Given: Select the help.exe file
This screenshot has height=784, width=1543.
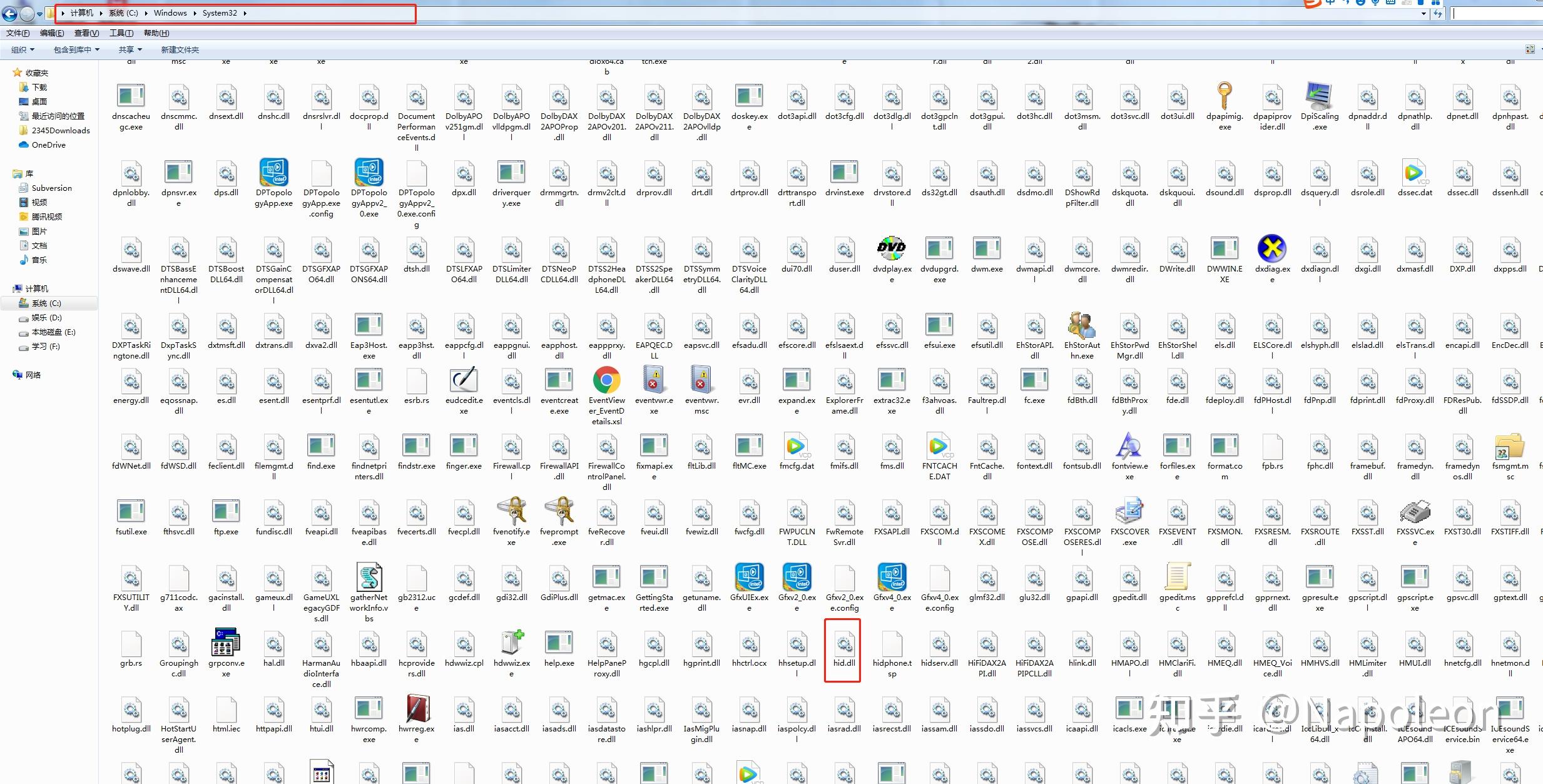Looking at the screenshot, I should click(559, 649).
